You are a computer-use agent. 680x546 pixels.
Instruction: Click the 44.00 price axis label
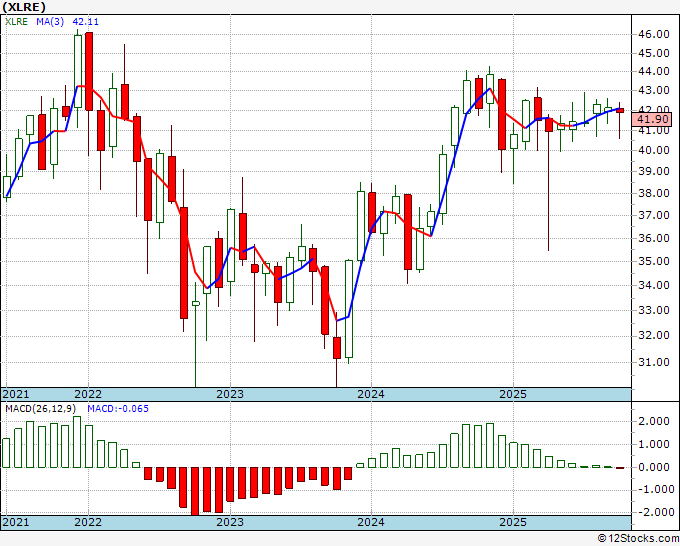pyautogui.click(x=653, y=71)
